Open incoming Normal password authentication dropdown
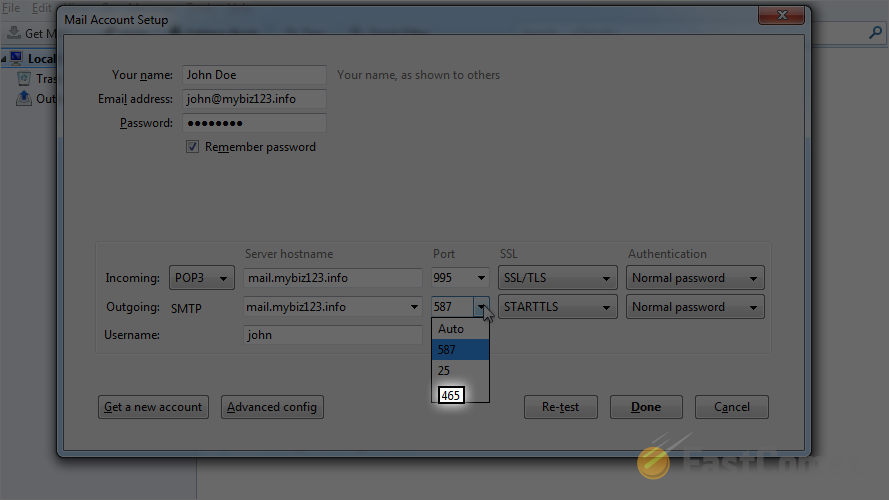889x500 pixels. coord(695,278)
